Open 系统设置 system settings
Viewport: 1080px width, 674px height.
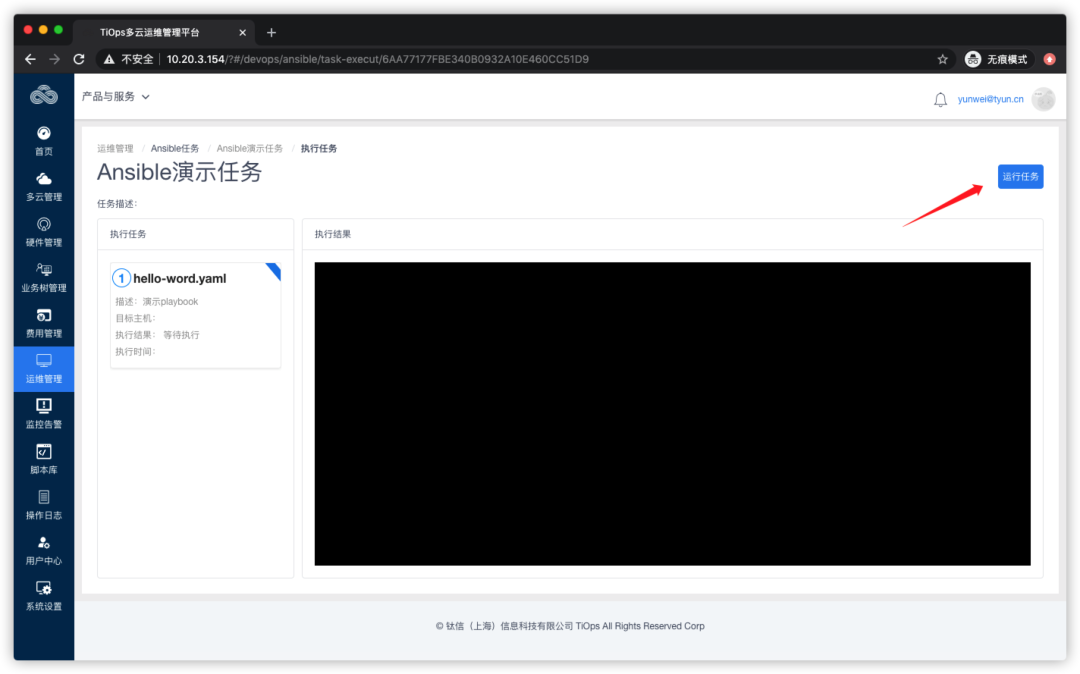click(43, 596)
